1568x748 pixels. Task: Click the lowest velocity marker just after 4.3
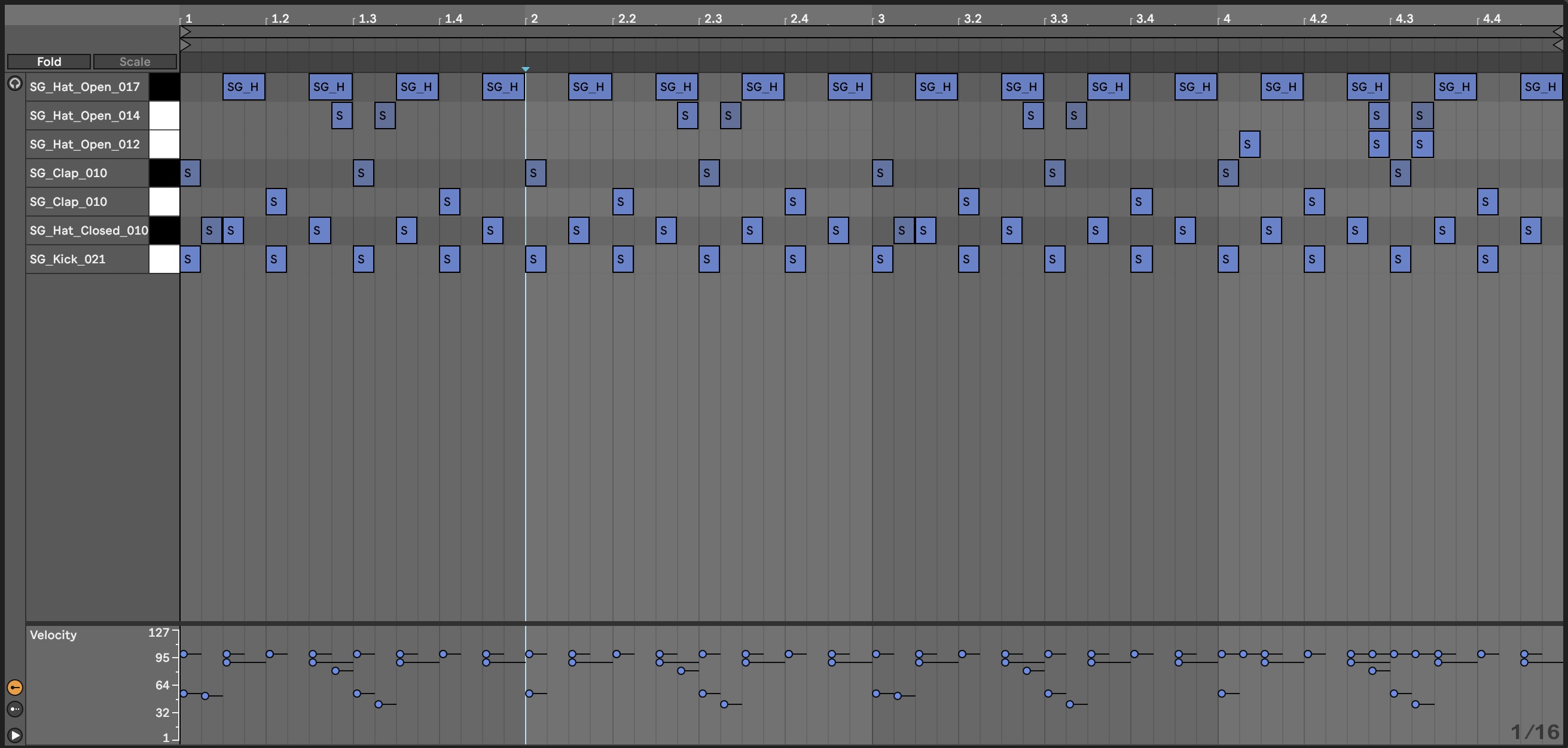(1416, 704)
